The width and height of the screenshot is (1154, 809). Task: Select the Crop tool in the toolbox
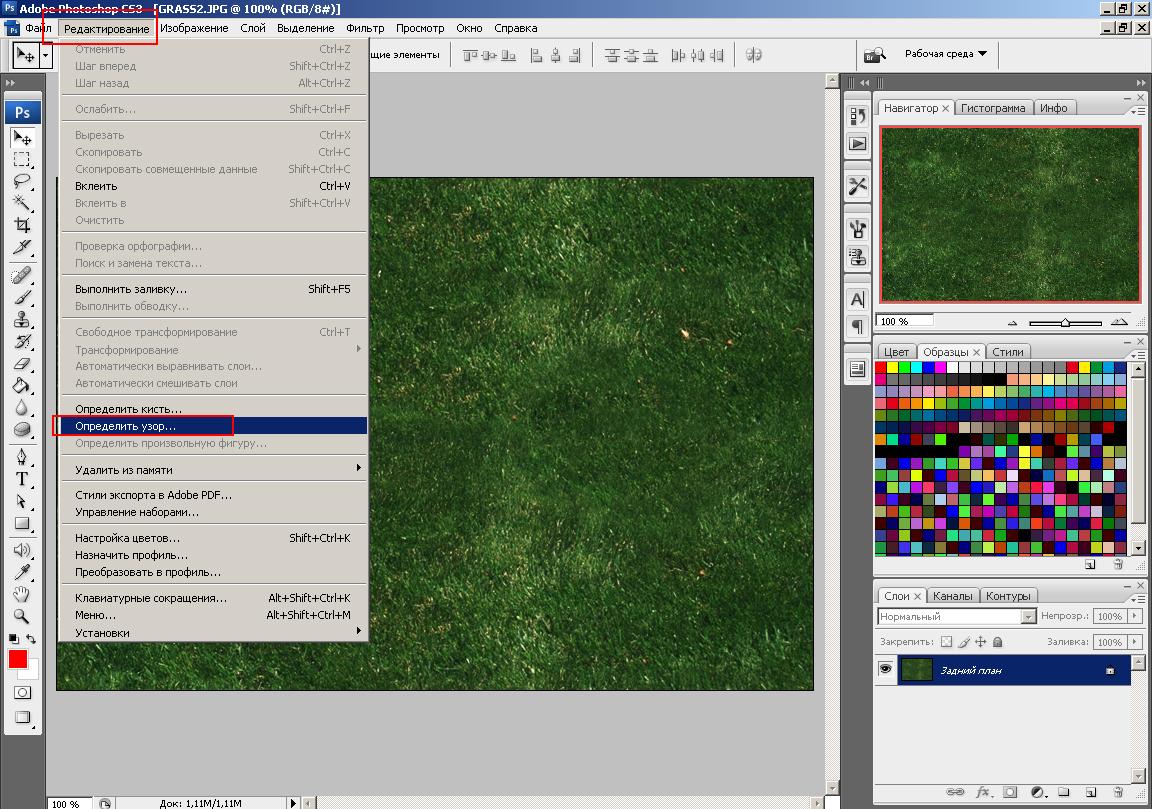click(x=22, y=225)
